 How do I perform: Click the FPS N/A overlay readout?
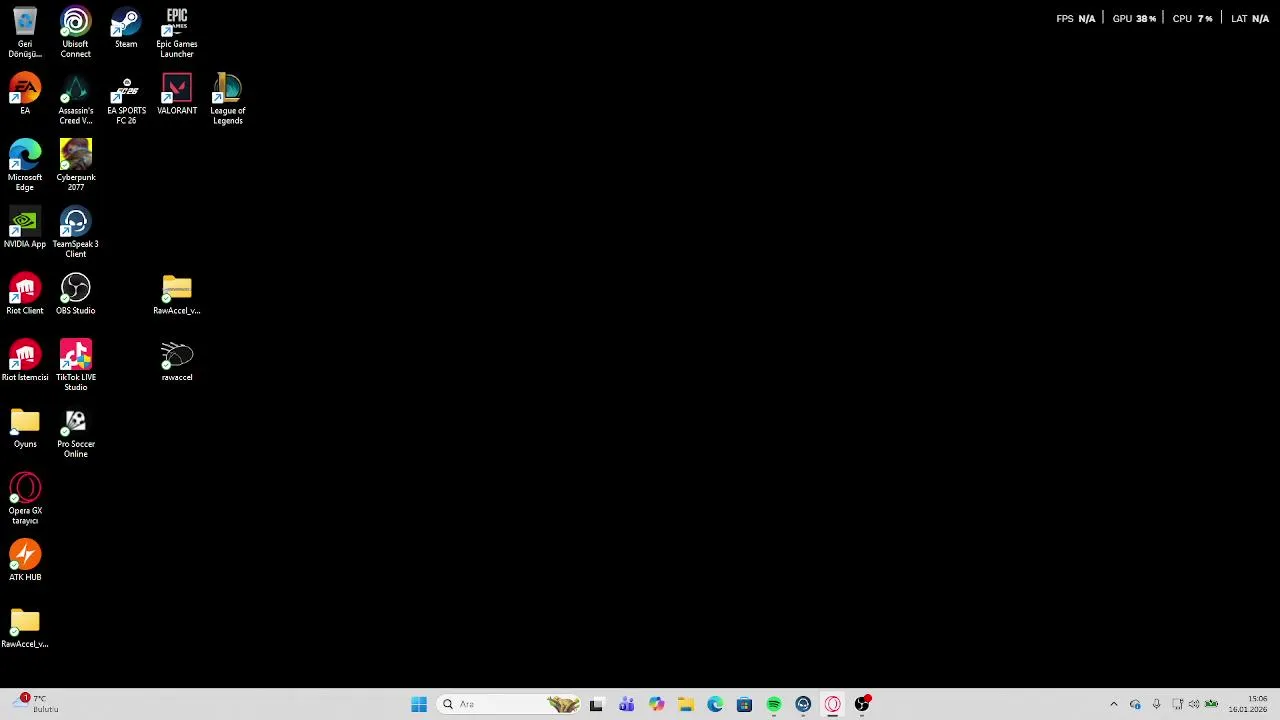click(x=1076, y=19)
